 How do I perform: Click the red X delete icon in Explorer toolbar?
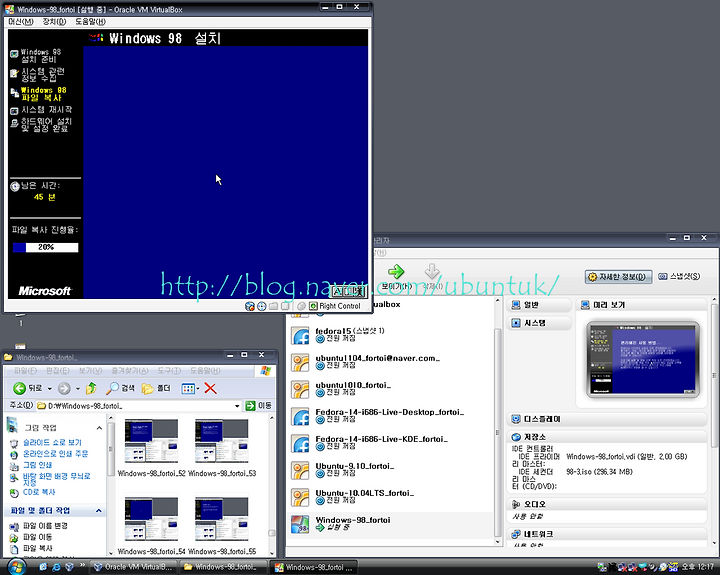point(210,389)
